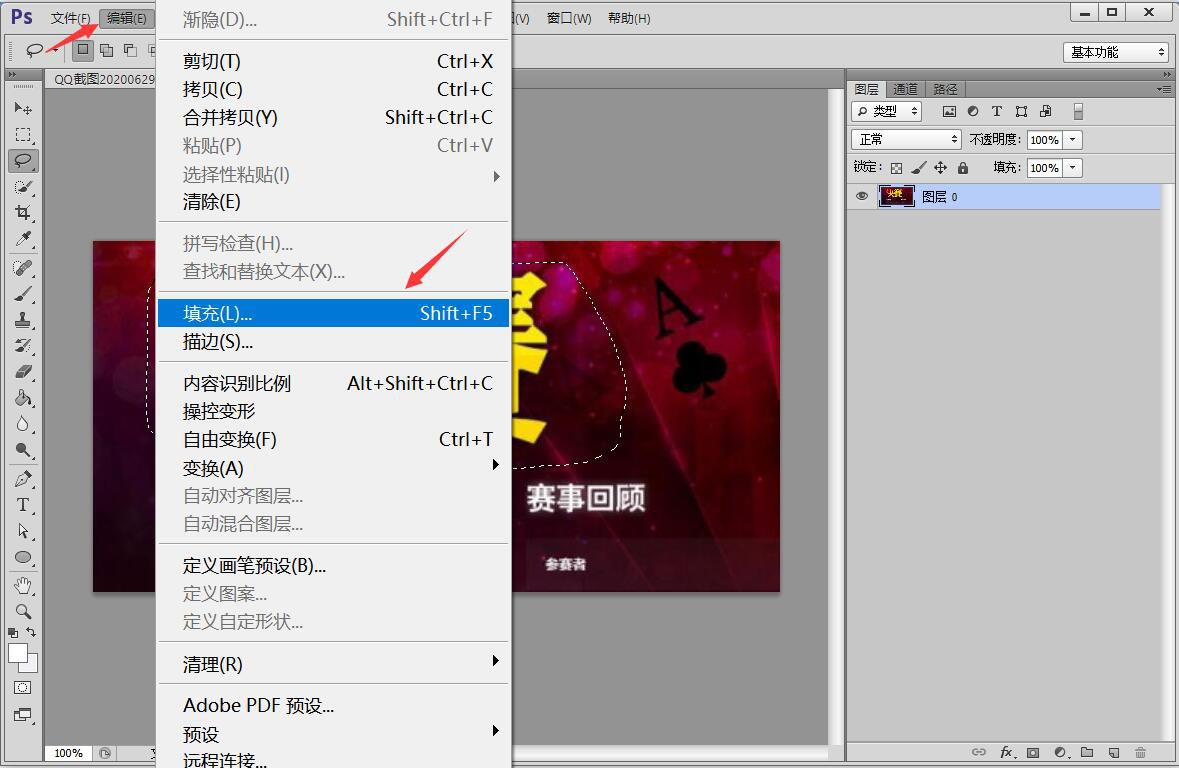1179x768 pixels.
Task: Select the Horizontal Type tool
Action: tap(23, 505)
